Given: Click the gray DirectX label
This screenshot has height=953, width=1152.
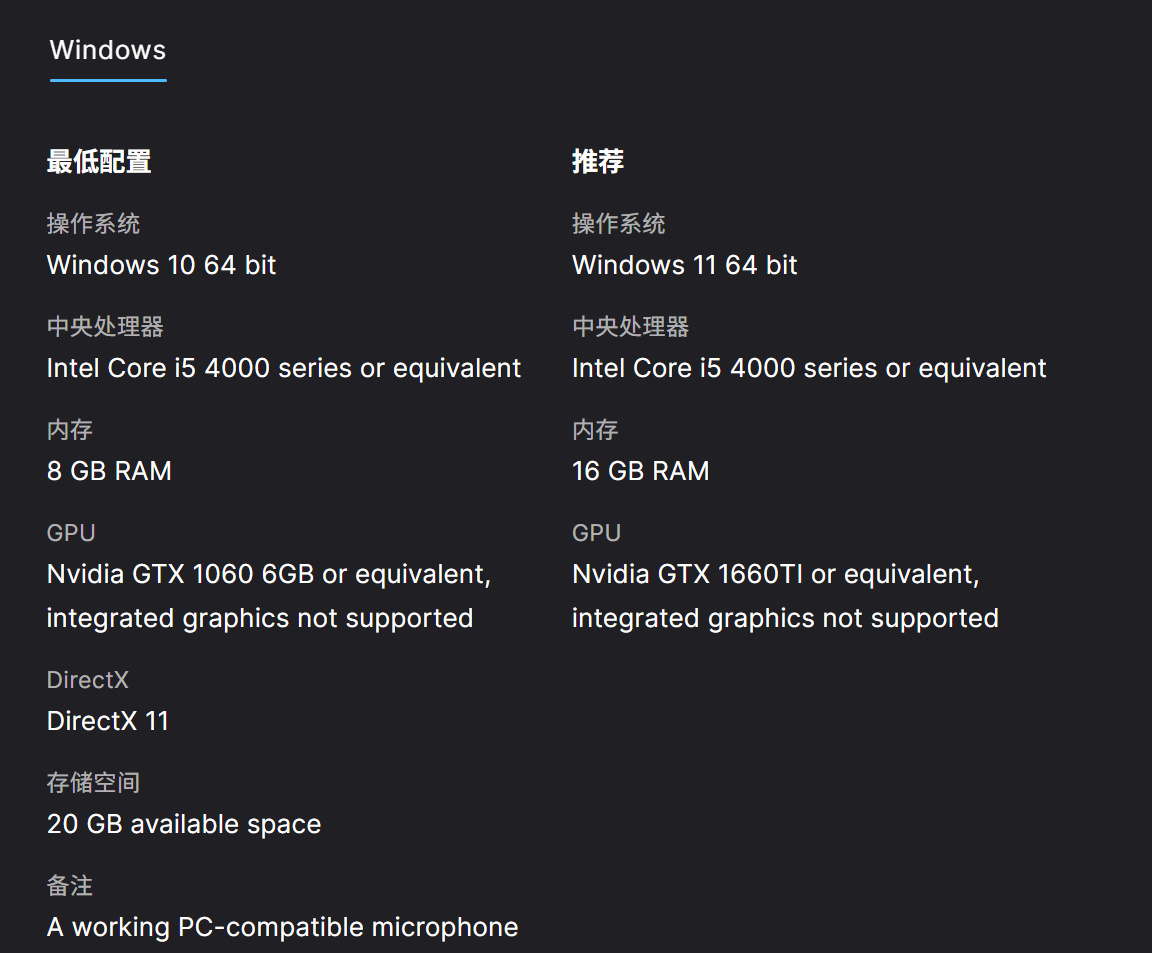Looking at the screenshot, I should [x=88, y=680].
